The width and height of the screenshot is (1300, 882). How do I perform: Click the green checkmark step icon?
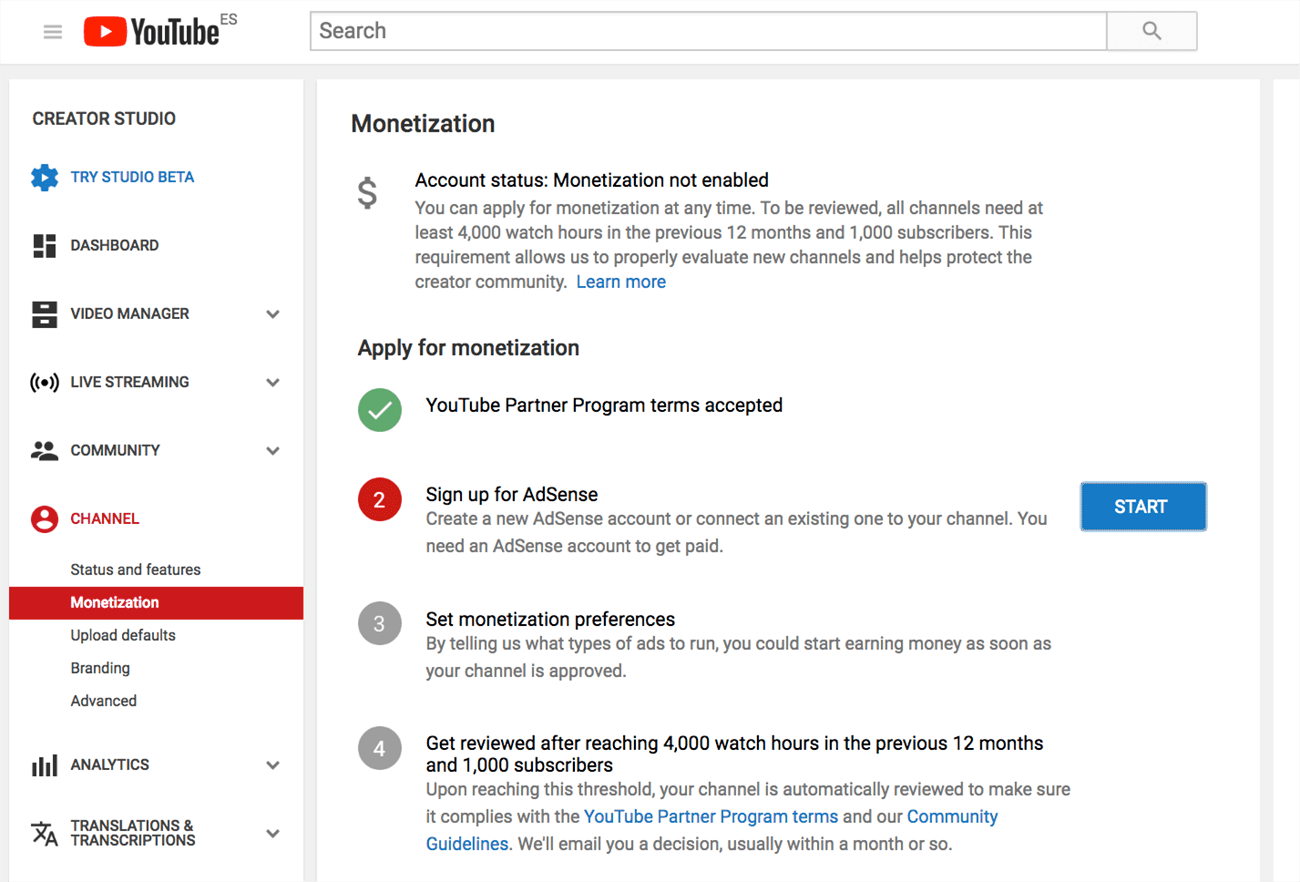tap(380, 410)
